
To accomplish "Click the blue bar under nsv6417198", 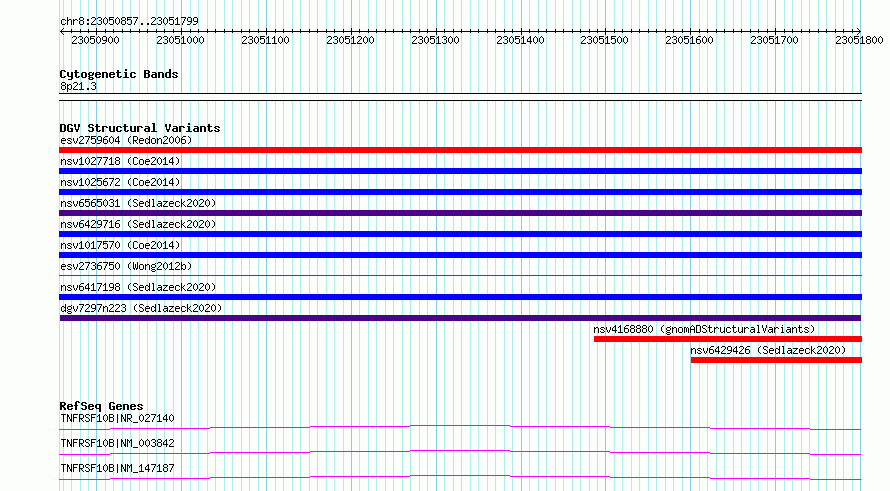I will 460,297.
